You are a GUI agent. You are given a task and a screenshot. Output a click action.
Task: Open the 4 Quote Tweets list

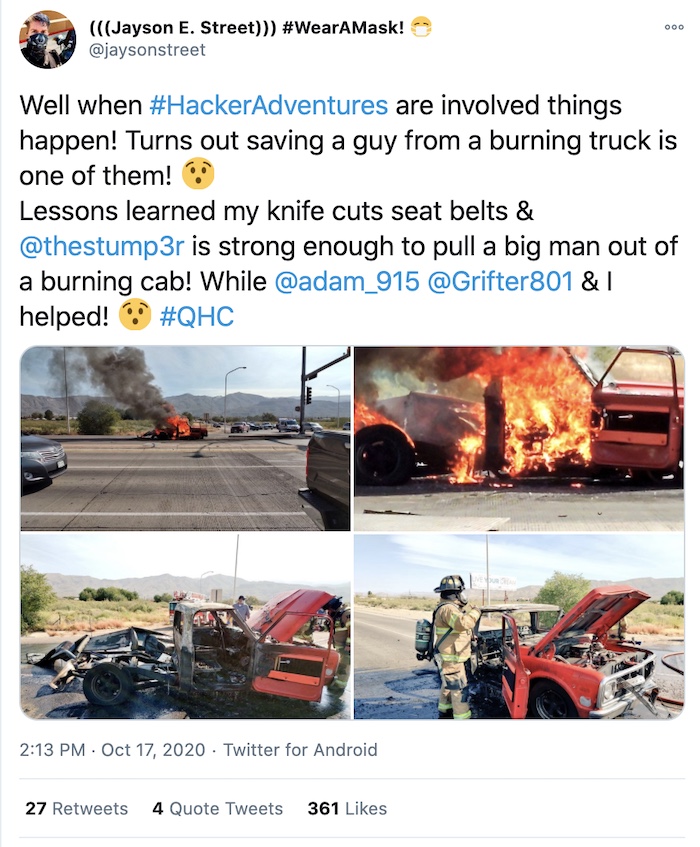(x=218, y=809)
